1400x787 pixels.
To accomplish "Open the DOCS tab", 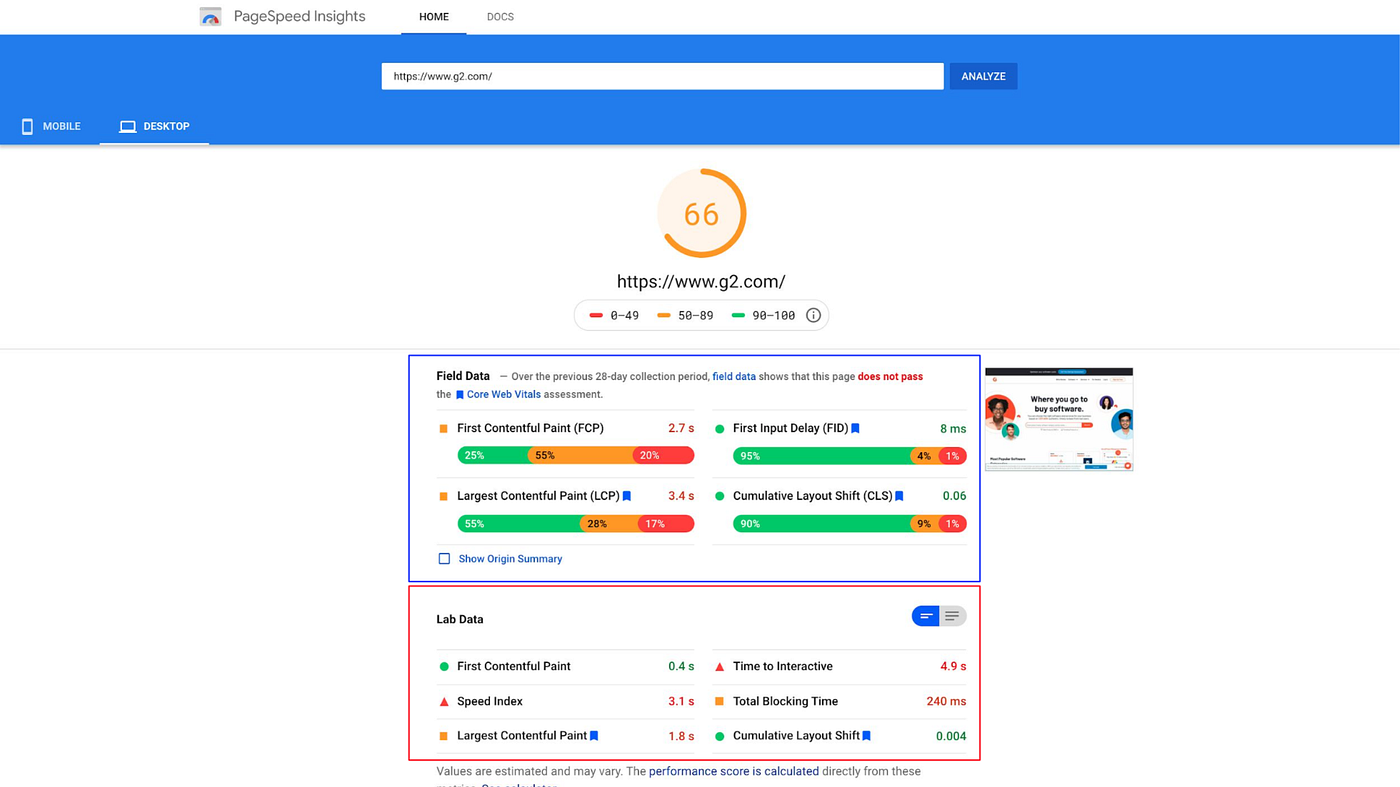I will tap(500, 17).
